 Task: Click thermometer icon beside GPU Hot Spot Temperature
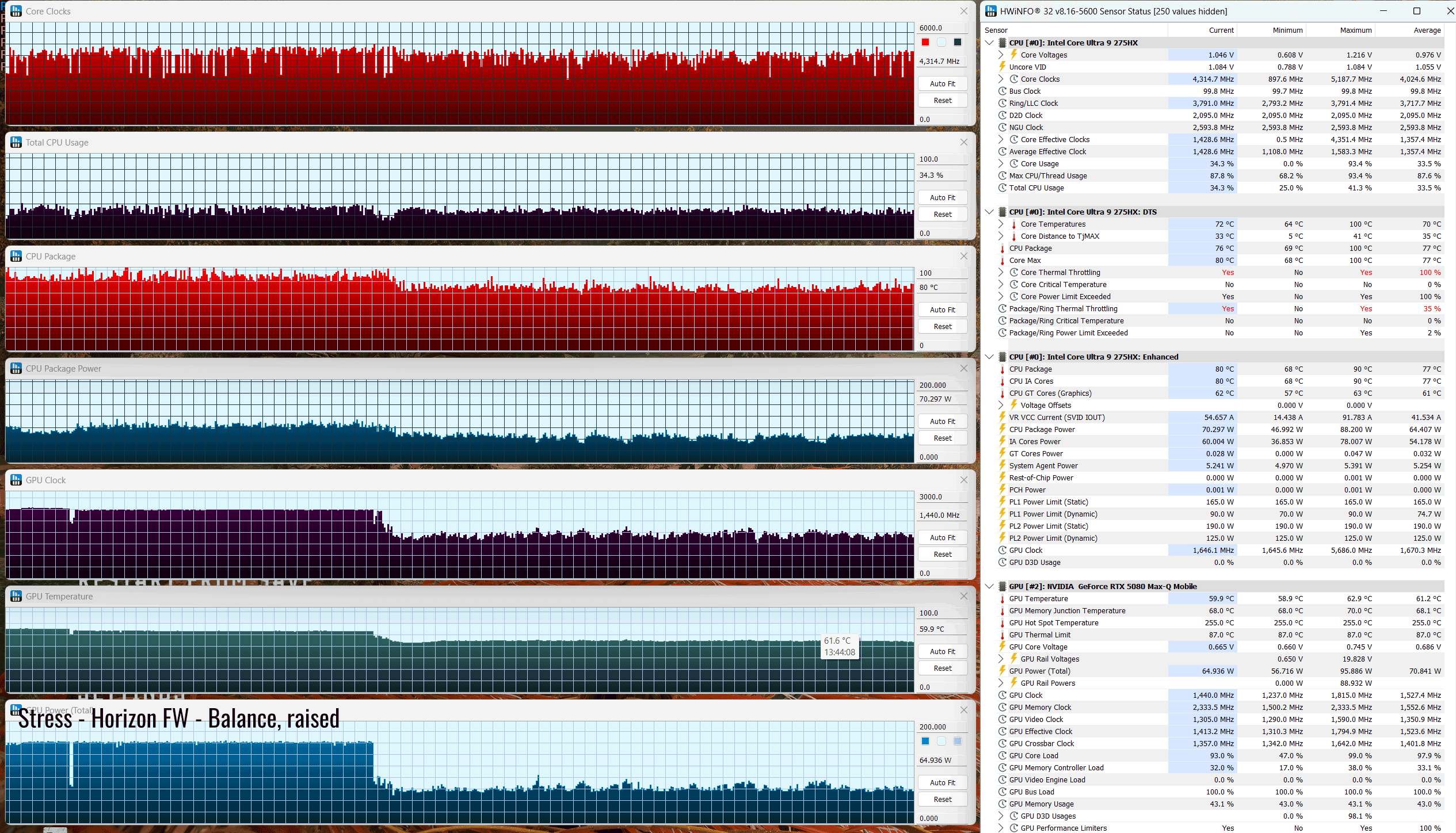[1002, 622]
